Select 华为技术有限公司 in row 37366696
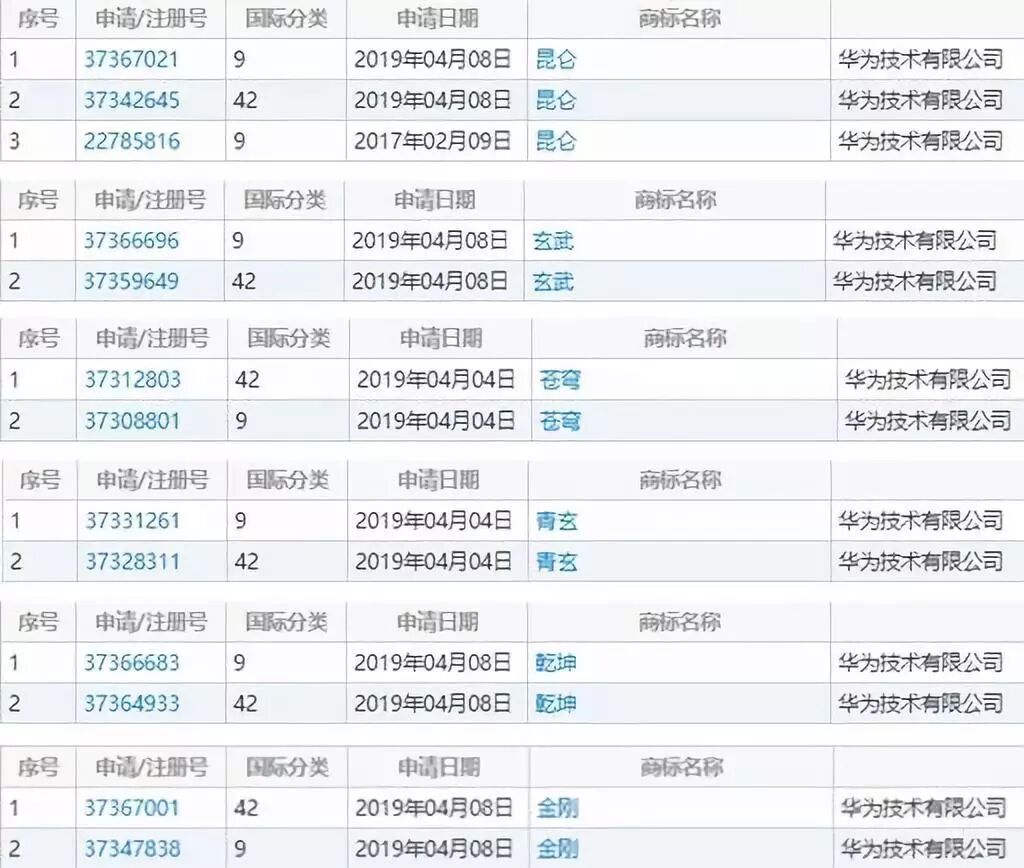The height and width of the screenshot is (868, 1024). [x=914, y=240]
